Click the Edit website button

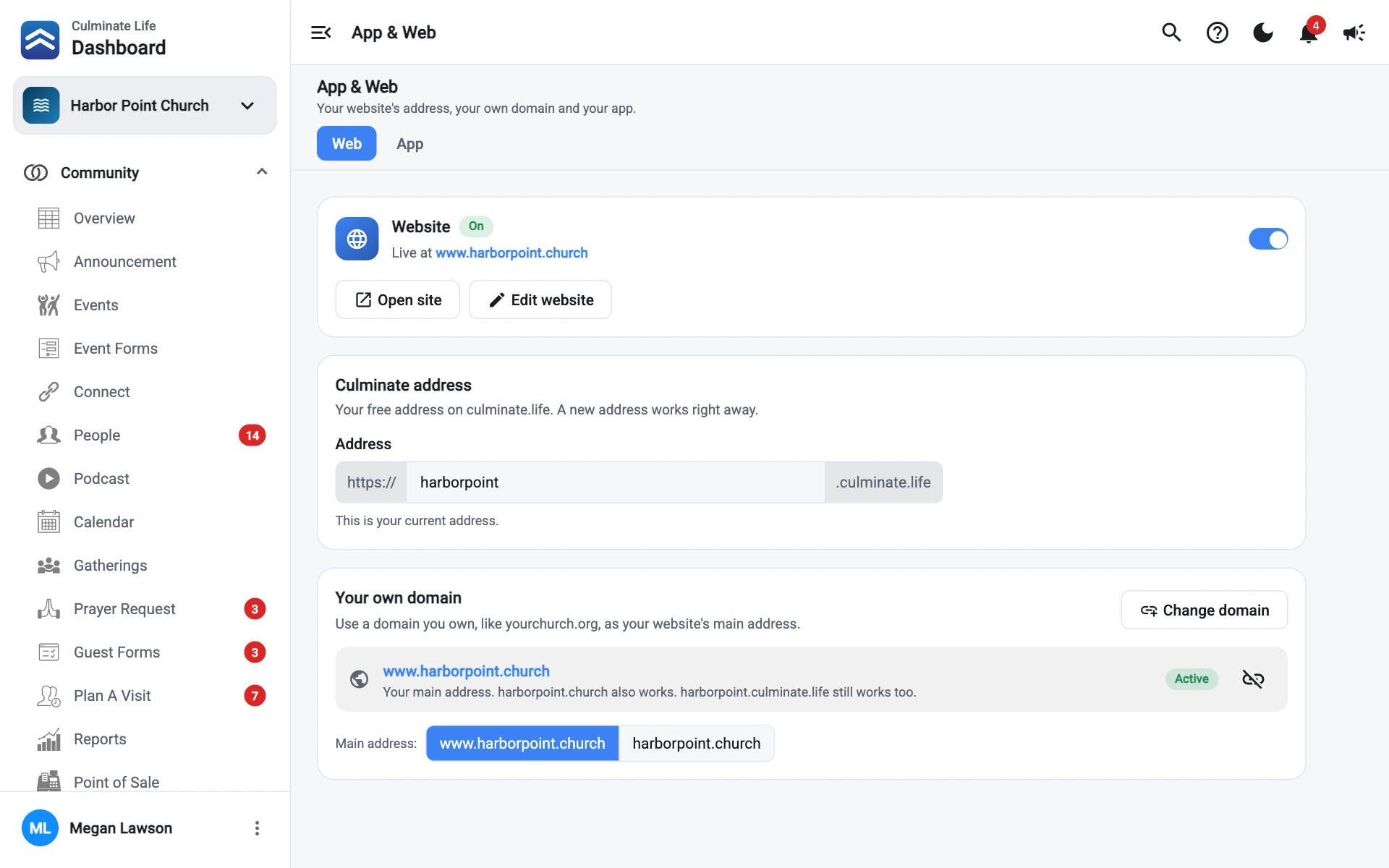coord(540,299)
